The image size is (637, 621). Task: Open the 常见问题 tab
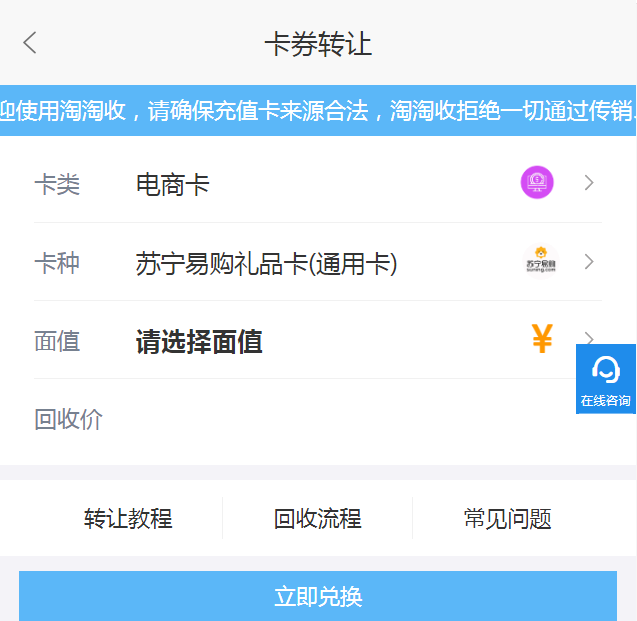(508, 519)
